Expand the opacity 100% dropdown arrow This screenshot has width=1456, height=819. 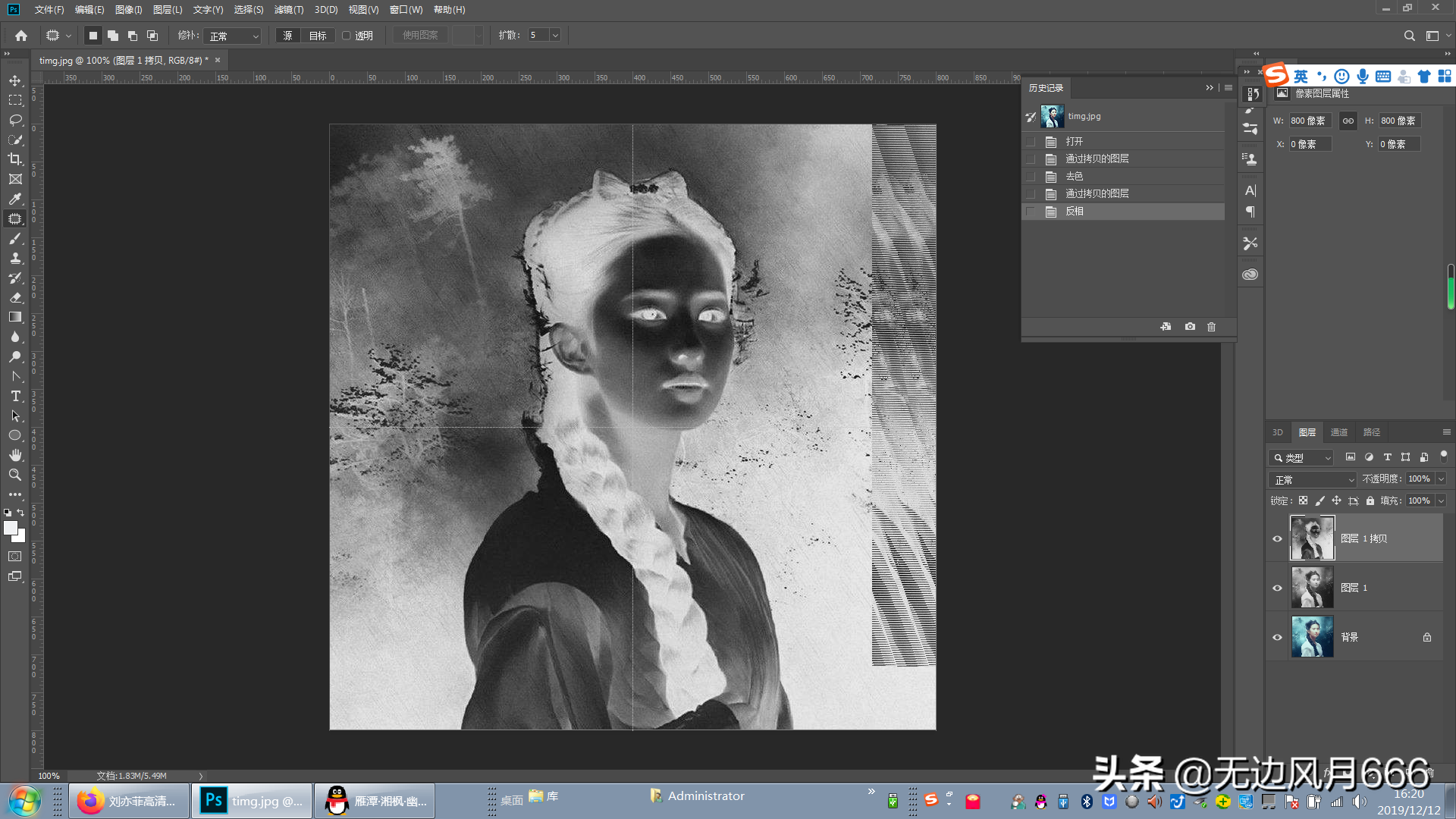point(1441,479)
